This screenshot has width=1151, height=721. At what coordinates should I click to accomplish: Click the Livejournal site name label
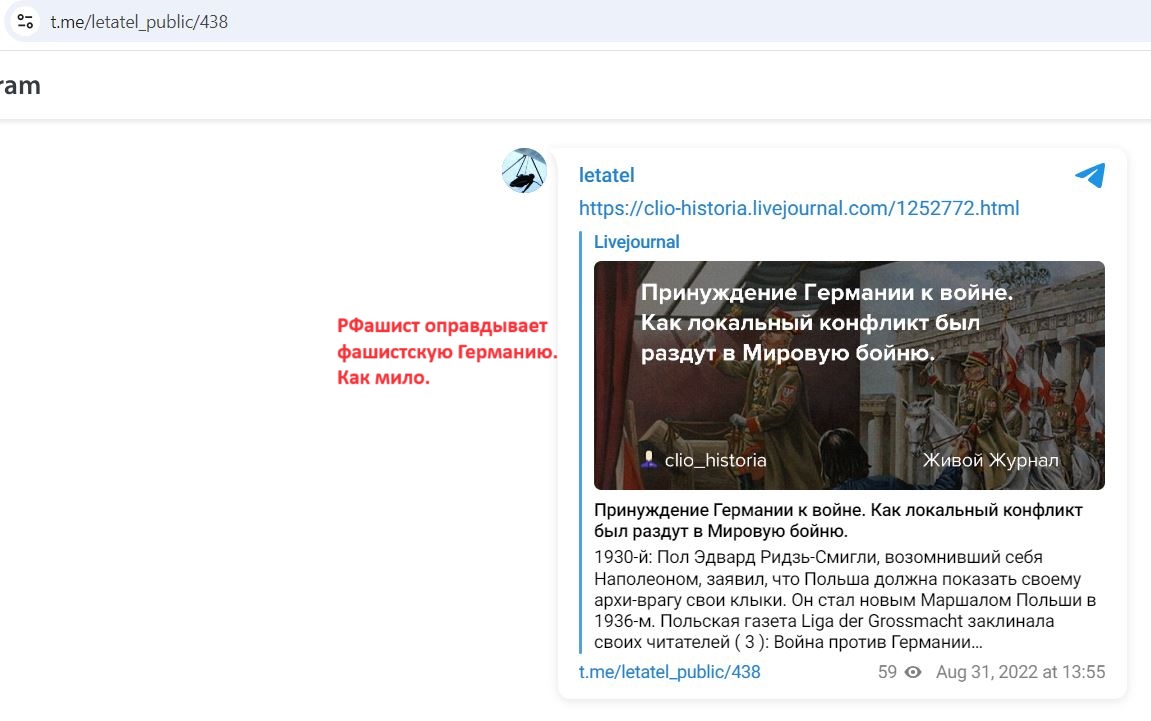(x=636, y=242)
